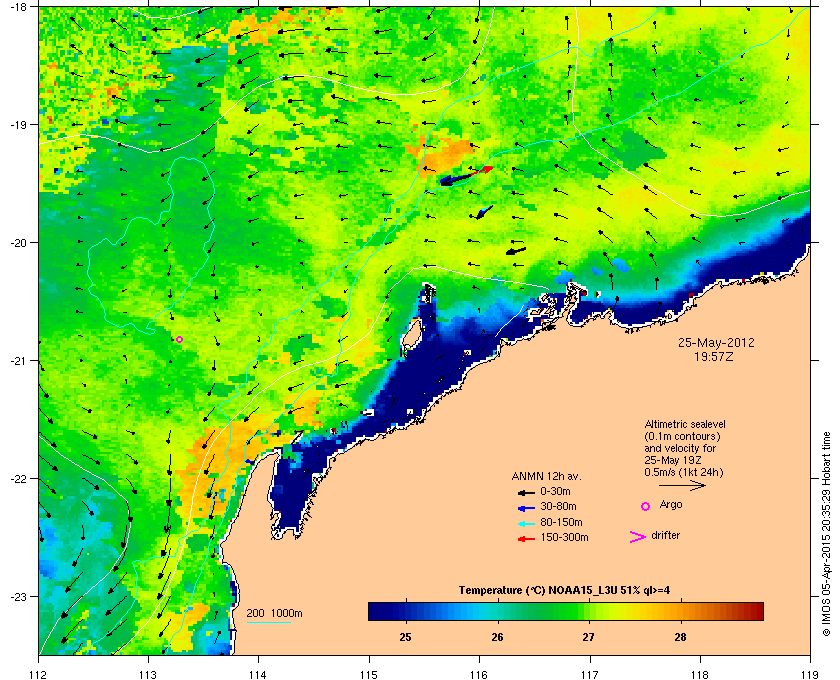840x680 pixels.
Task: Click the longitude axis label 116
Action: [479, 674]
